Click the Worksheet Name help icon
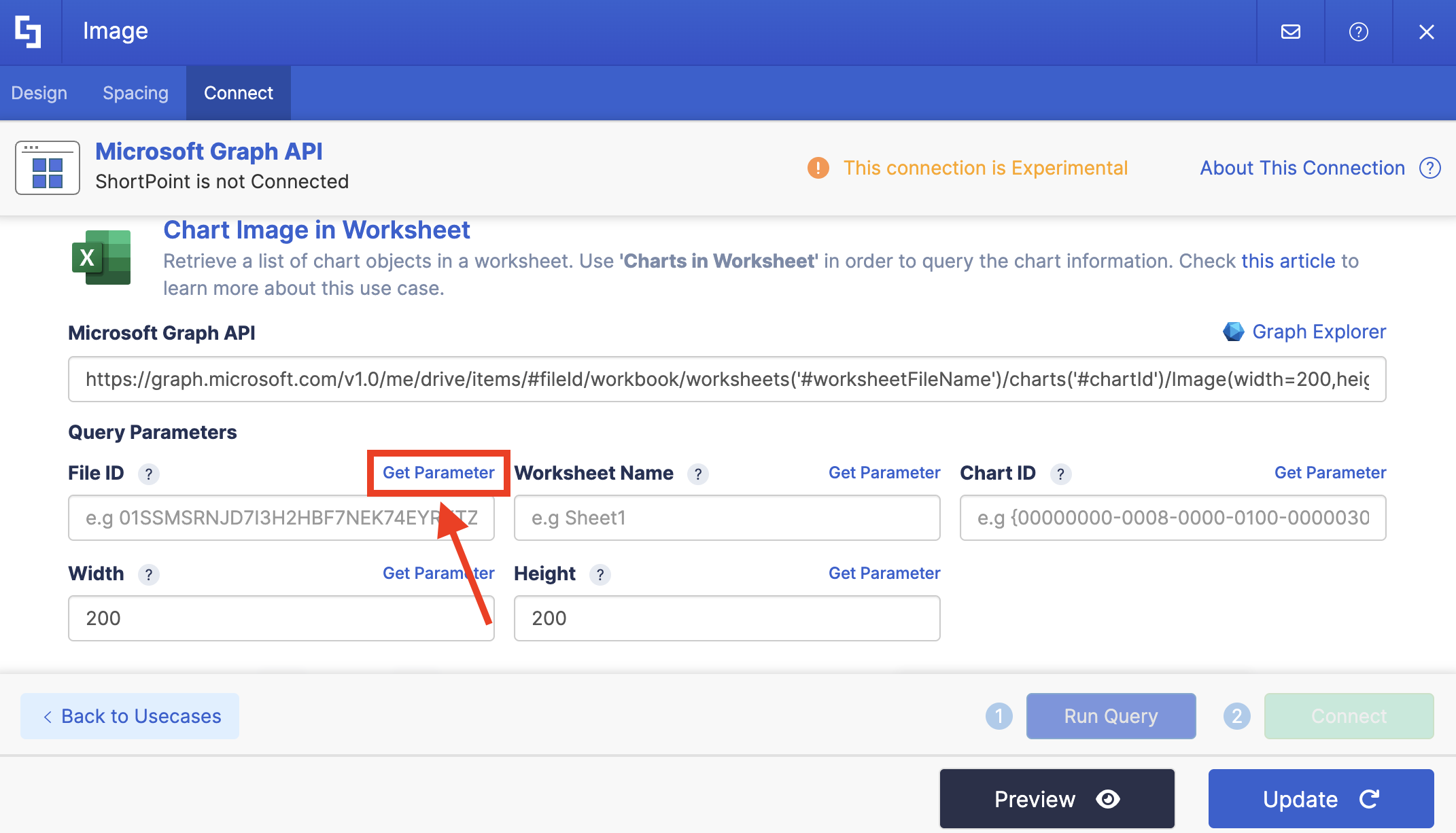This screenshot has width=1456, height=833. (697, 474)
